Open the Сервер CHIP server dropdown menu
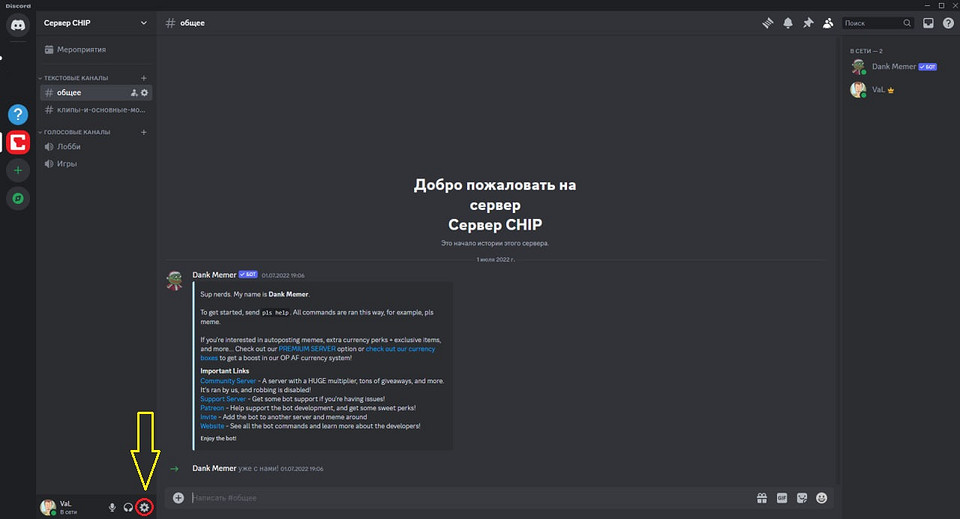Screen dimensions: 960x519 click(x=95, y=22)
